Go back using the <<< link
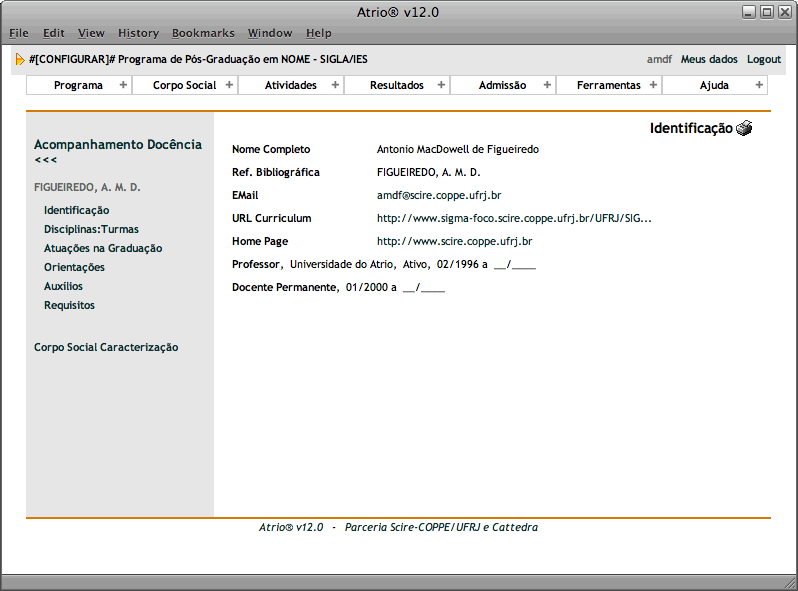The image size is (798, 591). coord(46,160)
